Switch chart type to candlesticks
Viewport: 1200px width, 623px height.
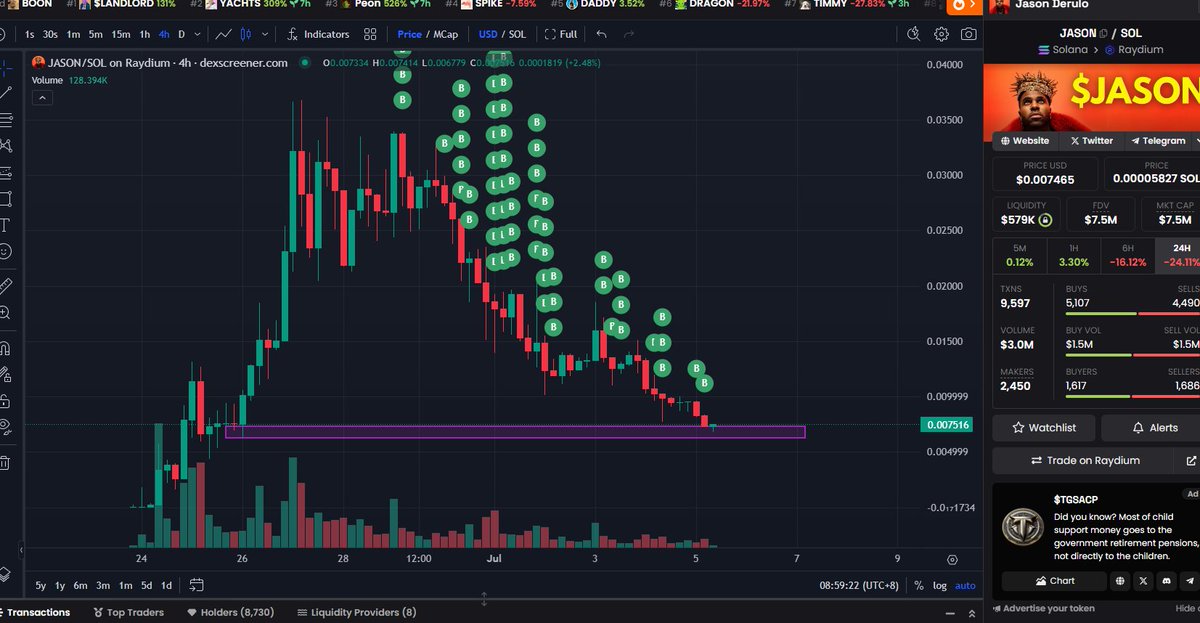click(x=247, y=34)
